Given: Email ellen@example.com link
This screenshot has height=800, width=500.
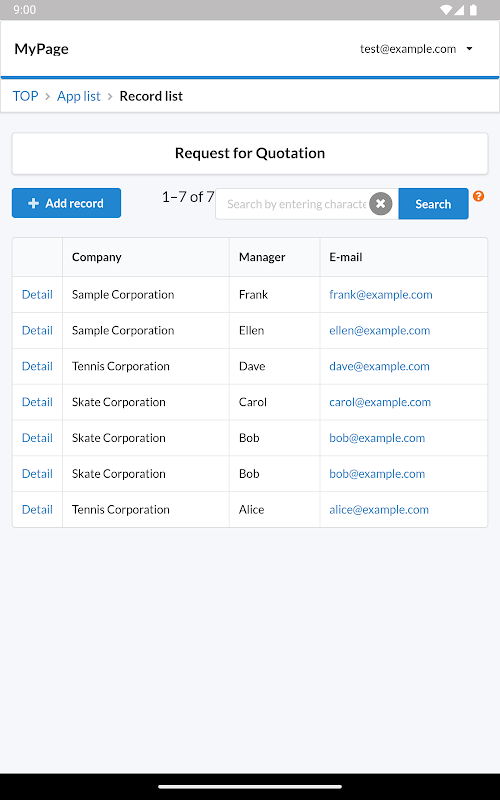Looking at the screenshot, I should click(380, 330).
